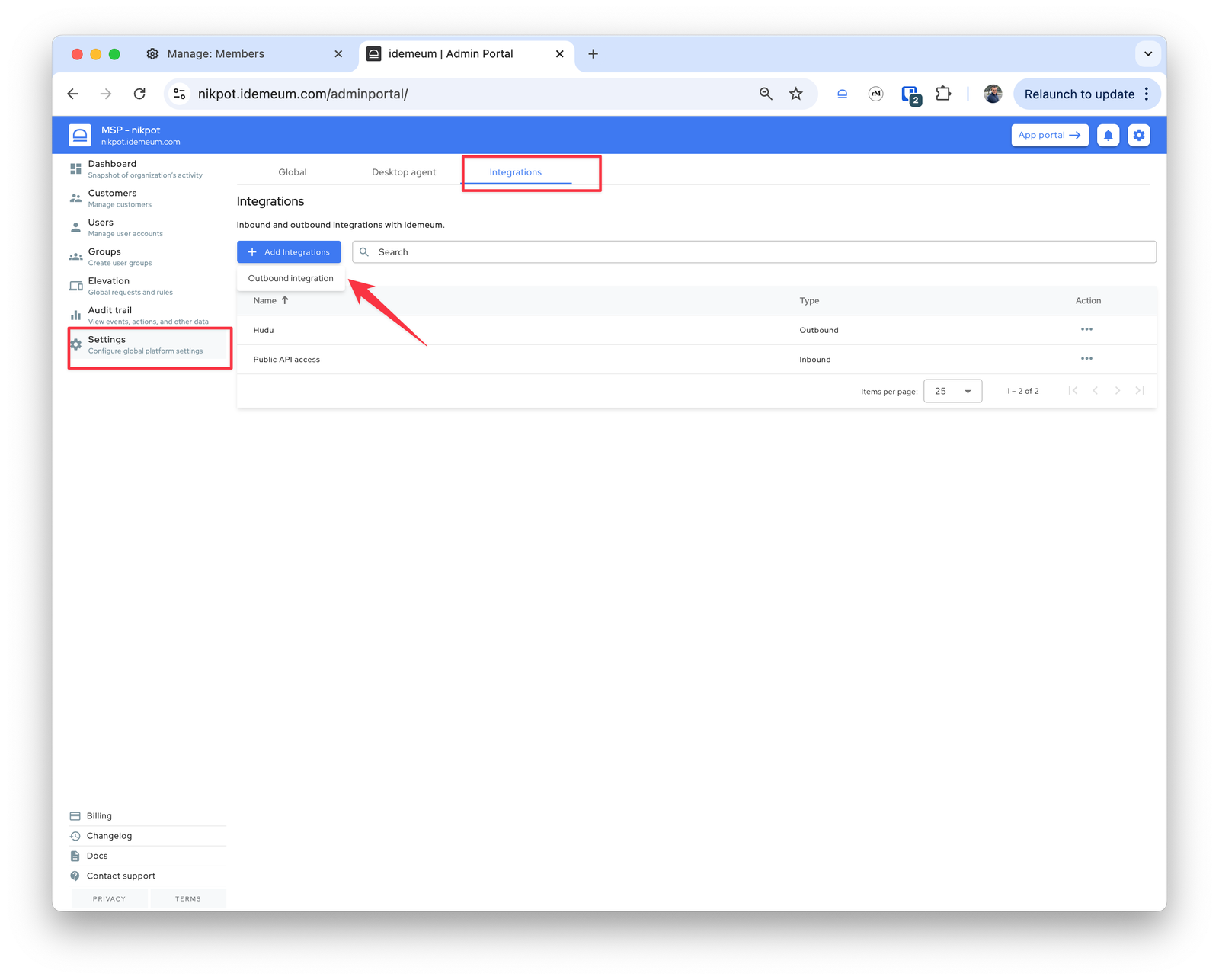Viewport: 1219px width, 980px height.
Task: Click the idemeum extension icon
Action: (x=842, y=94)
